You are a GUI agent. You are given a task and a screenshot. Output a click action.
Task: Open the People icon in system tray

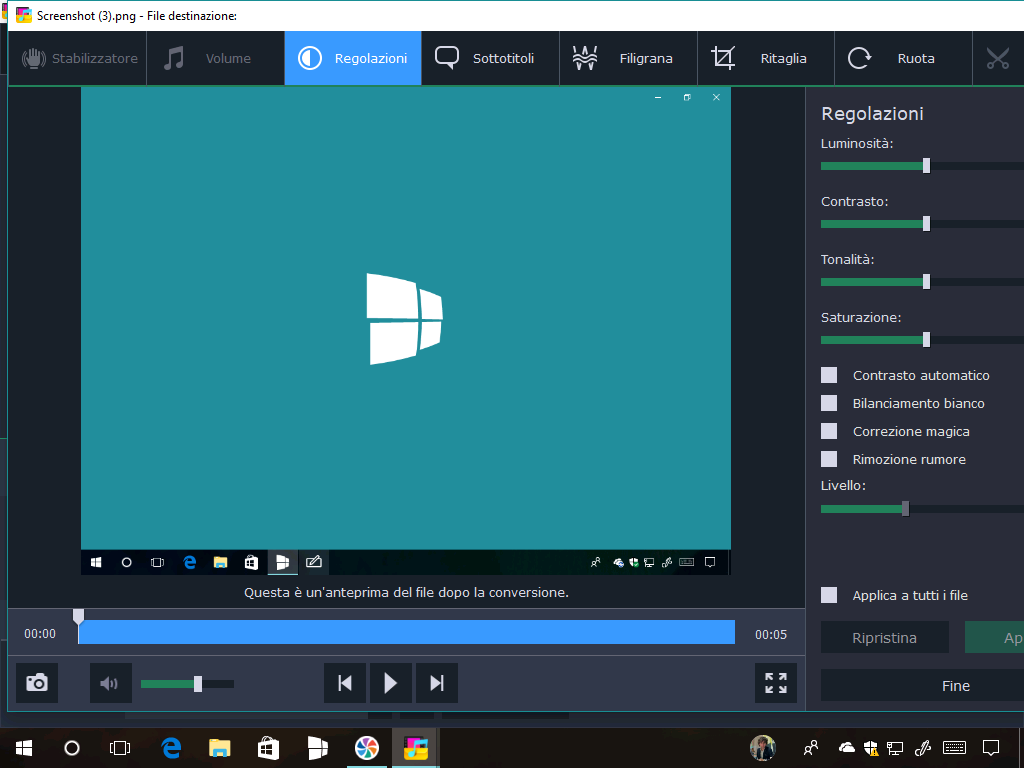[810, 748]
